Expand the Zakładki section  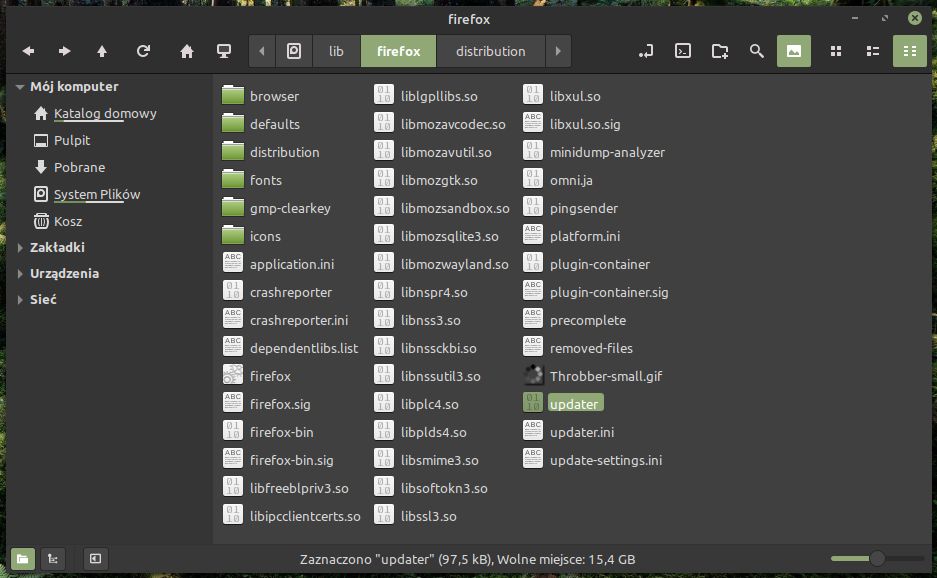20,247
